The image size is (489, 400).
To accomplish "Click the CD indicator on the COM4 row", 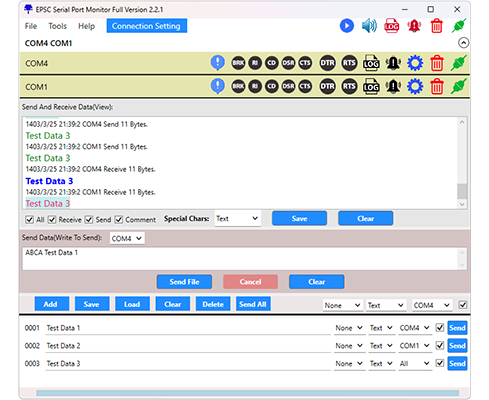I will coord(272,63).
